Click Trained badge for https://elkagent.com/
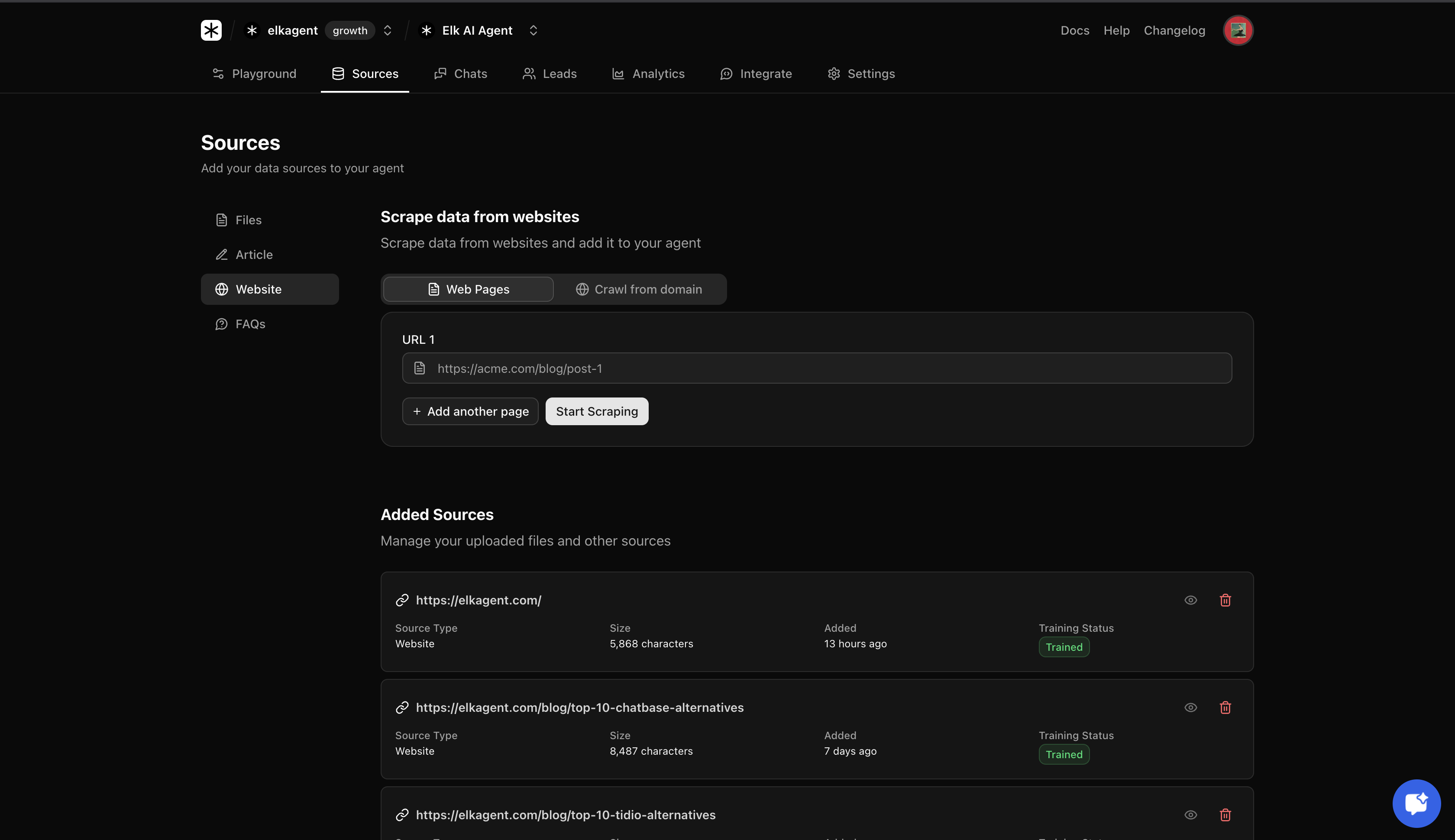1455x840 pixels. click(x=1064, y=647)
